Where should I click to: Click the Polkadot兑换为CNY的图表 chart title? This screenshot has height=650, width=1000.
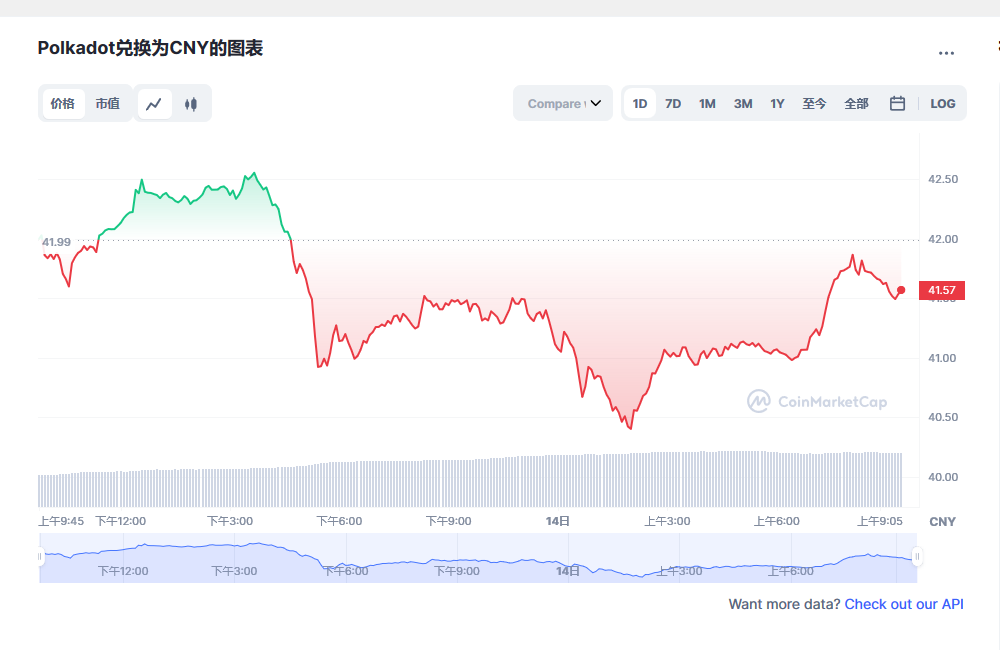point(151,48)
